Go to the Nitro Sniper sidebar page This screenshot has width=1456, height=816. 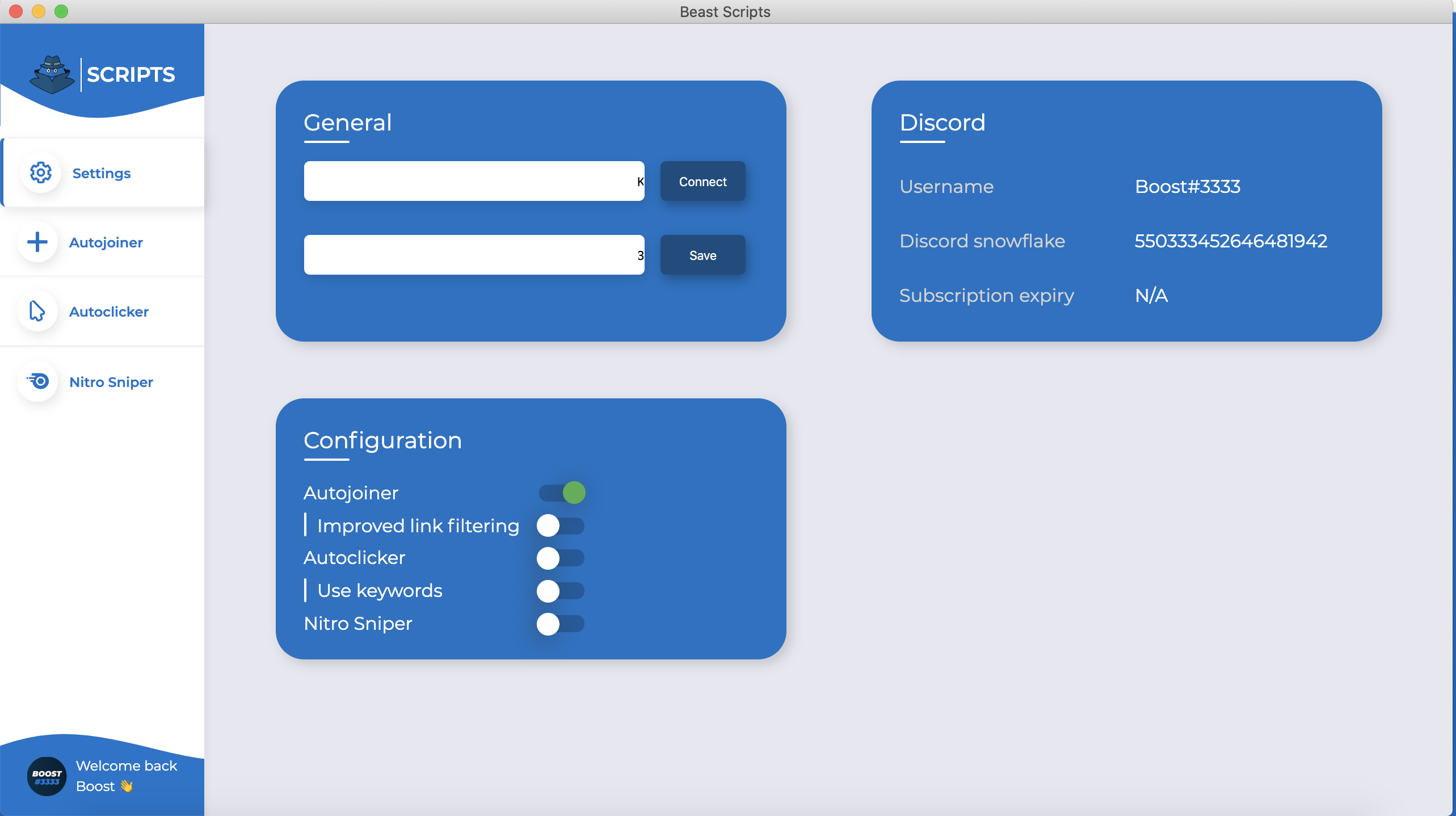111,382
